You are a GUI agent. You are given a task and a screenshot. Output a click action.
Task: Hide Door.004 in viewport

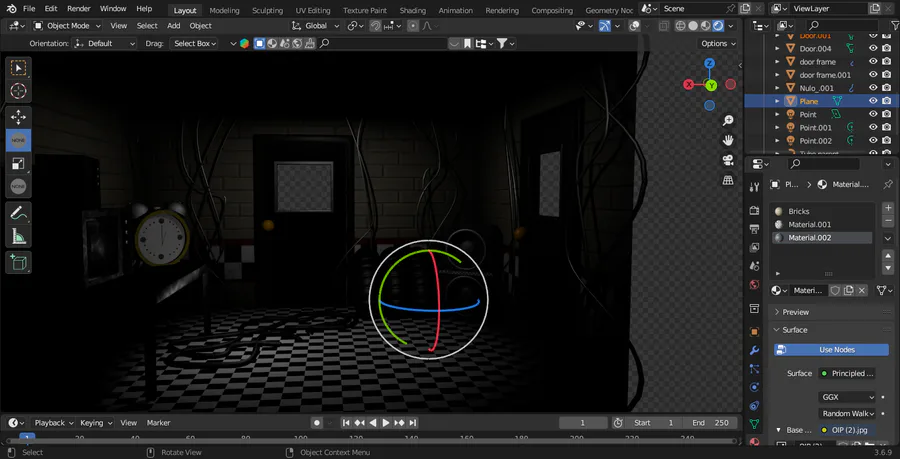click(873, 48)
